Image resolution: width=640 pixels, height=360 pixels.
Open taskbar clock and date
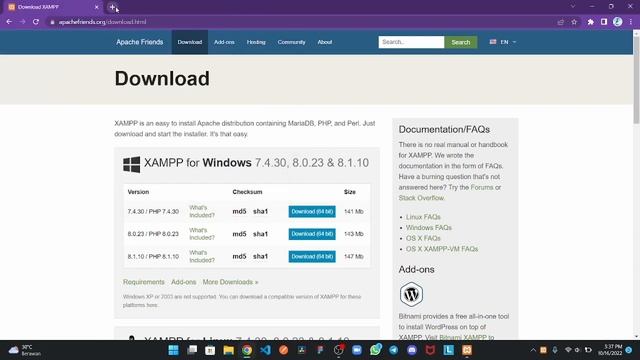point(610,350)
